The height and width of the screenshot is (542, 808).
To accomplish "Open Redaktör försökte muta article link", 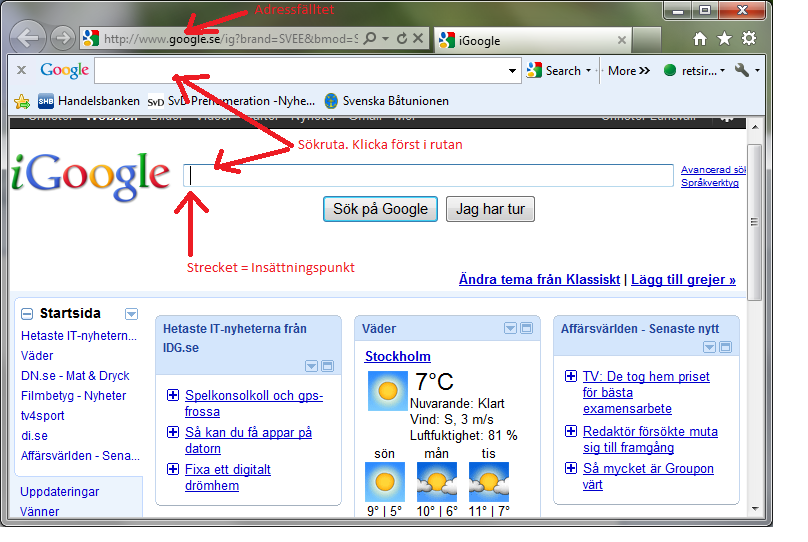I will (x=650, y=439).
